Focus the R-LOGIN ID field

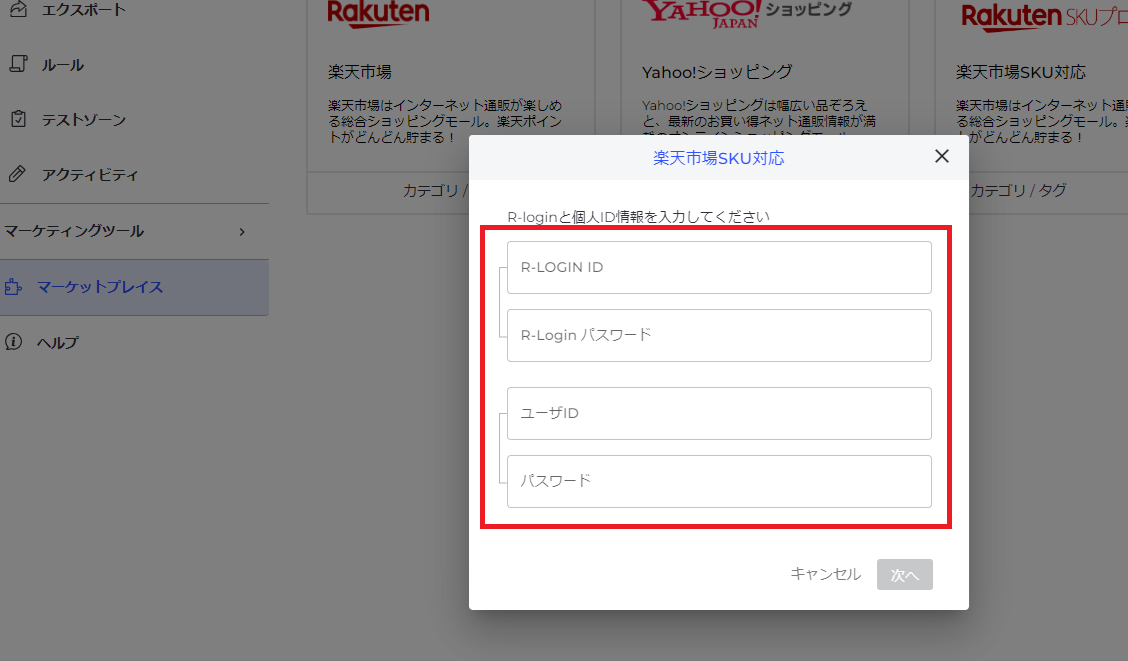719,268
